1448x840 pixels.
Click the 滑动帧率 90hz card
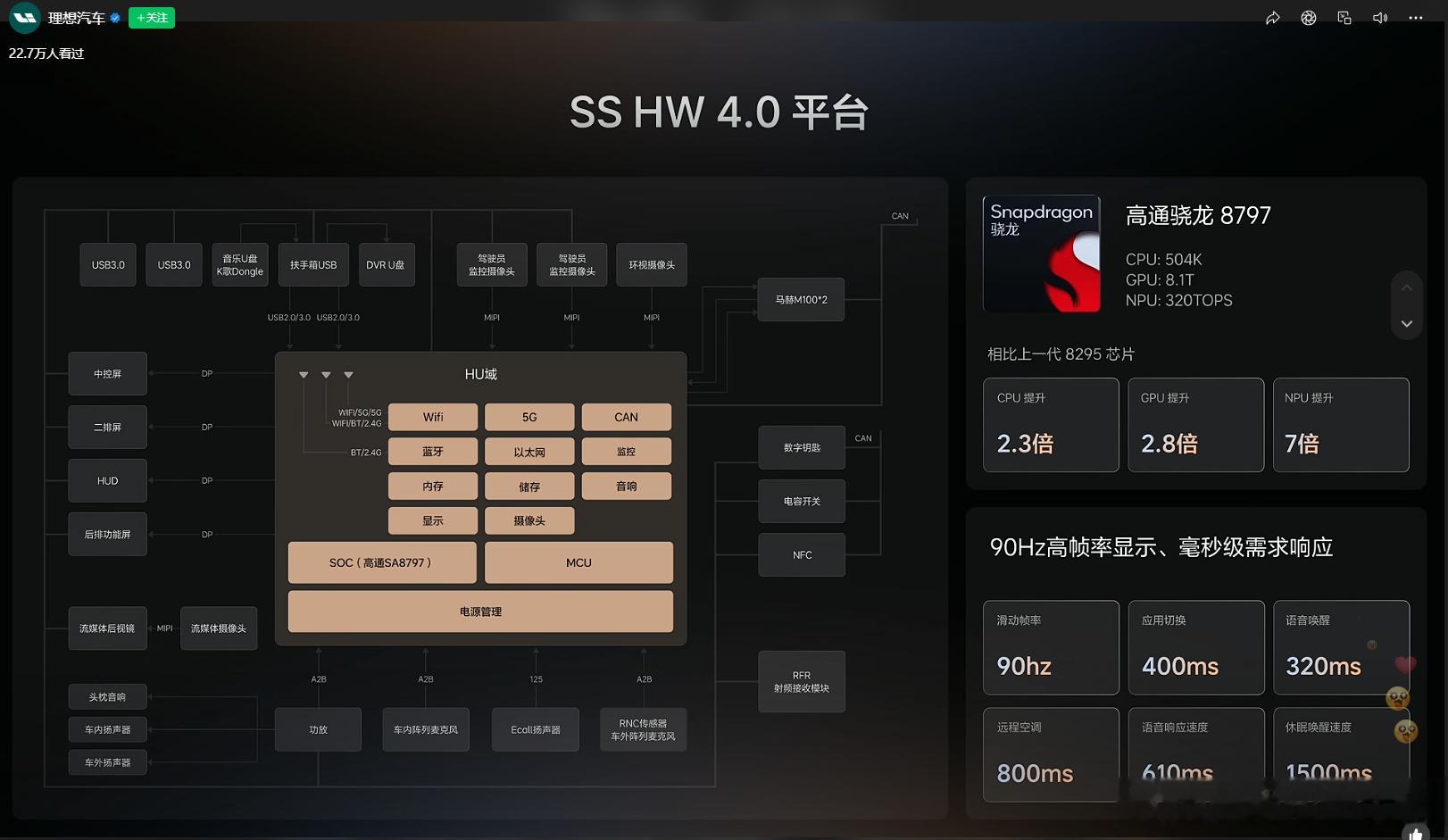click(1051, 648)
